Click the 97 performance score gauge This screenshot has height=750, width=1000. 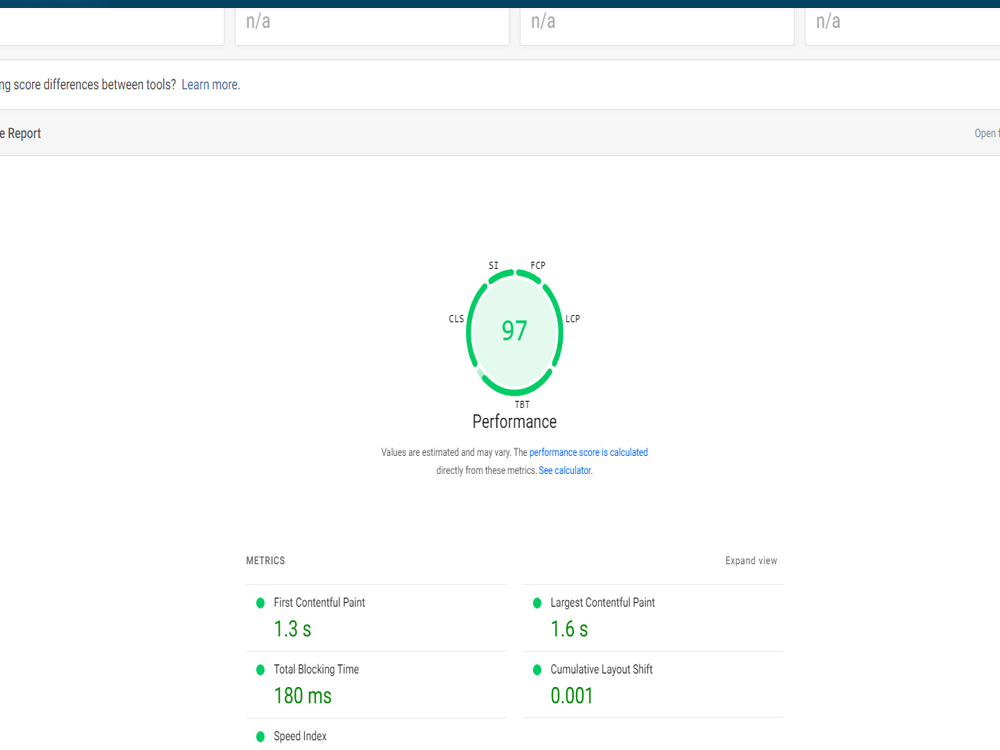click(514, 331)
